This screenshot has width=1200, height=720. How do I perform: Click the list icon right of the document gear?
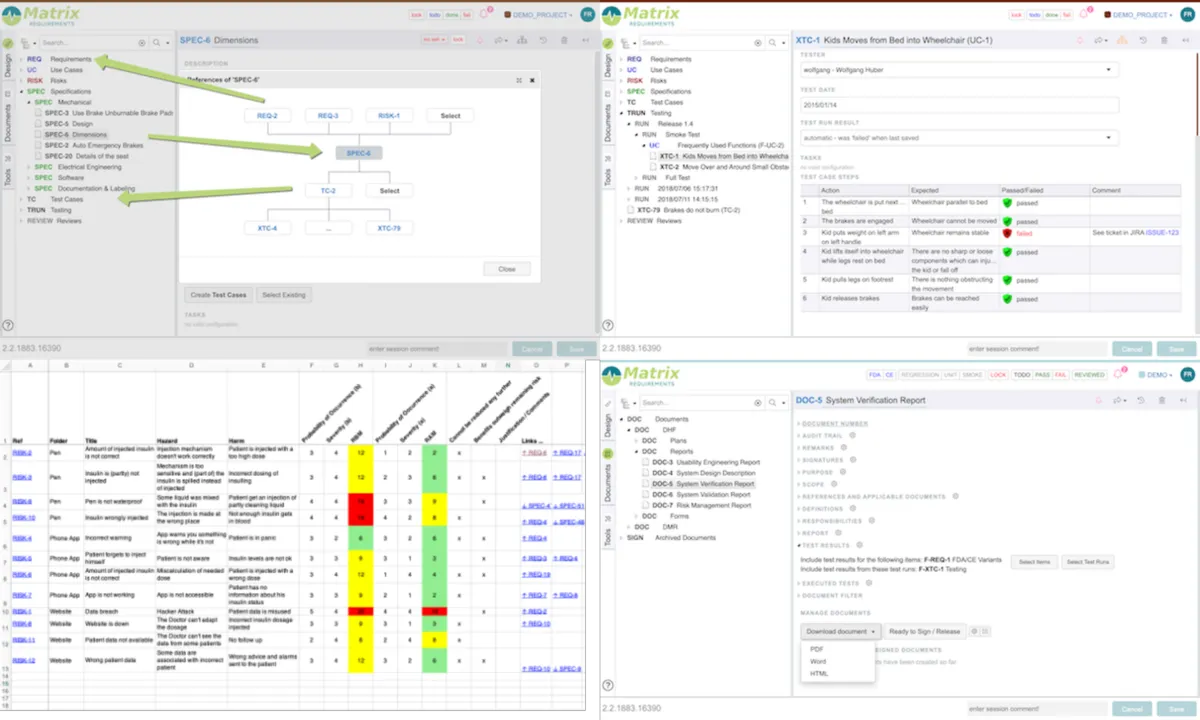(x=985, y=631)
